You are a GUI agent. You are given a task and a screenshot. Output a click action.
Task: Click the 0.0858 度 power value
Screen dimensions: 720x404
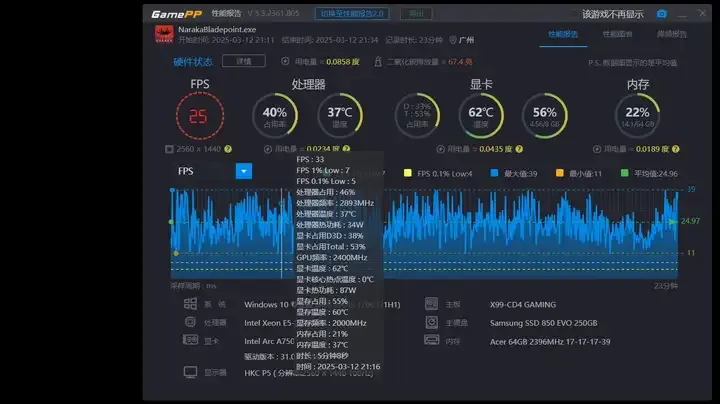(x=343, y=62)
